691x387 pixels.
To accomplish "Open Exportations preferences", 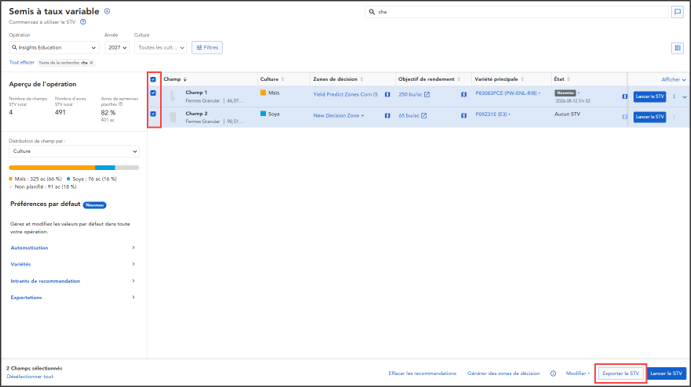I will pos(73,298).
